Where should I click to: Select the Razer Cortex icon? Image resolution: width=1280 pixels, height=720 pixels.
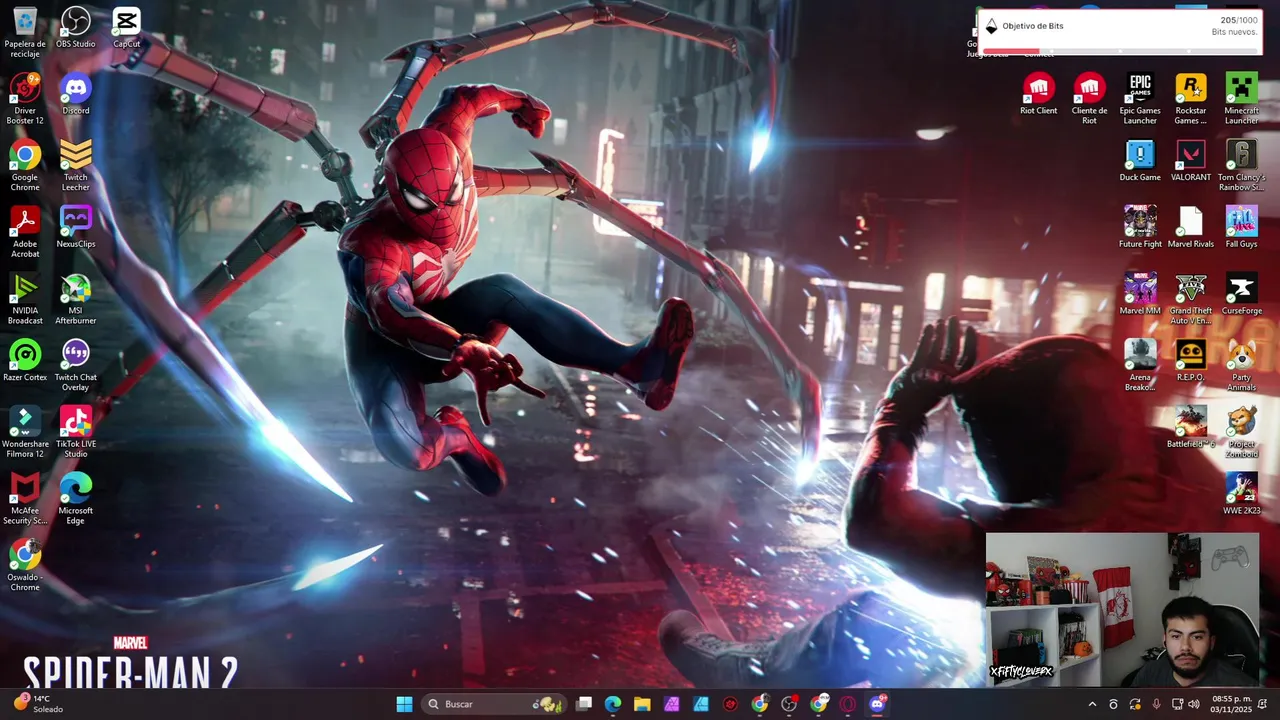(x=25, y=361)
